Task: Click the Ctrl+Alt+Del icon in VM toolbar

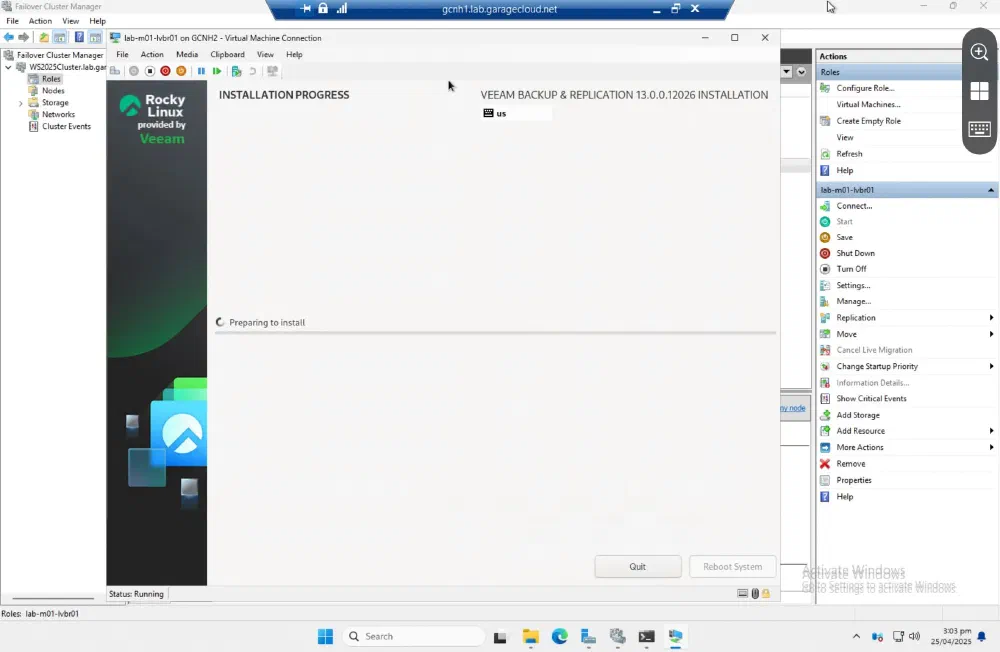Action: coord(115,71)
